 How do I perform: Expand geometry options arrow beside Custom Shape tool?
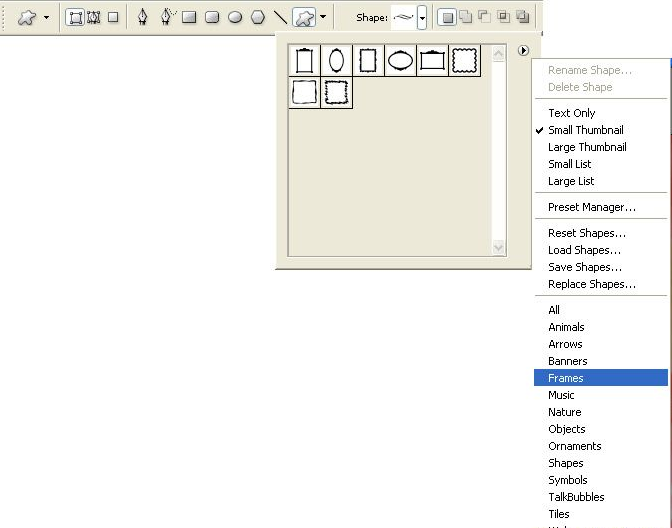coord(323,17)
